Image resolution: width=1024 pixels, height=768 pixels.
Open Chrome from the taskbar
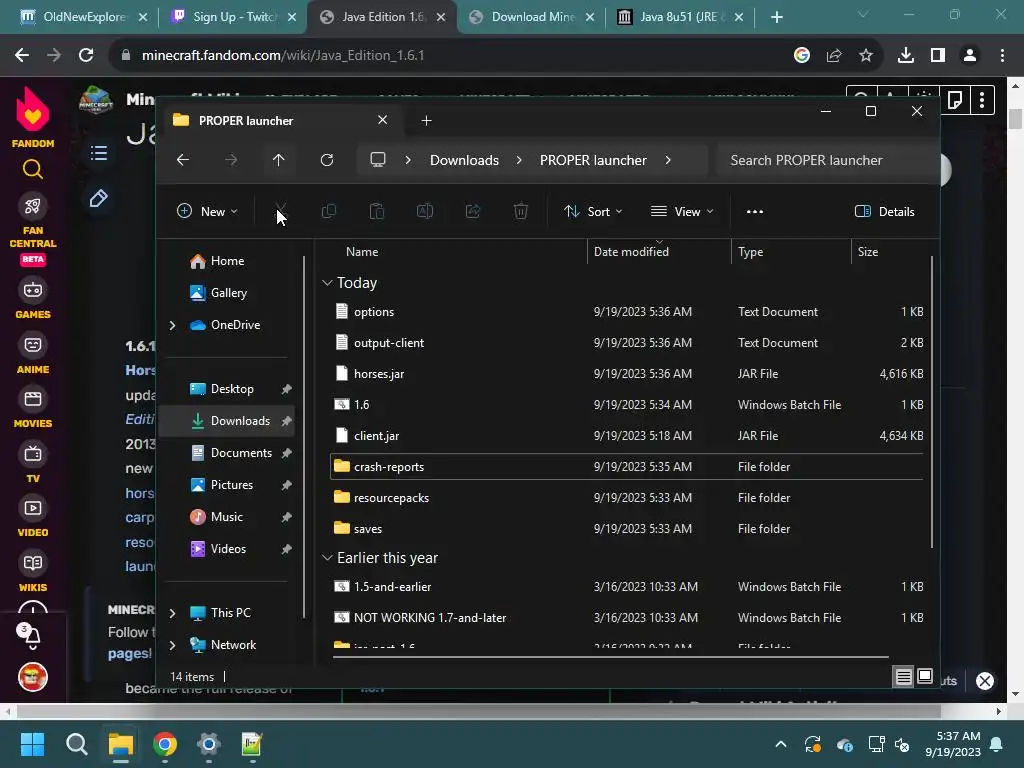click(x=165, y=744)
